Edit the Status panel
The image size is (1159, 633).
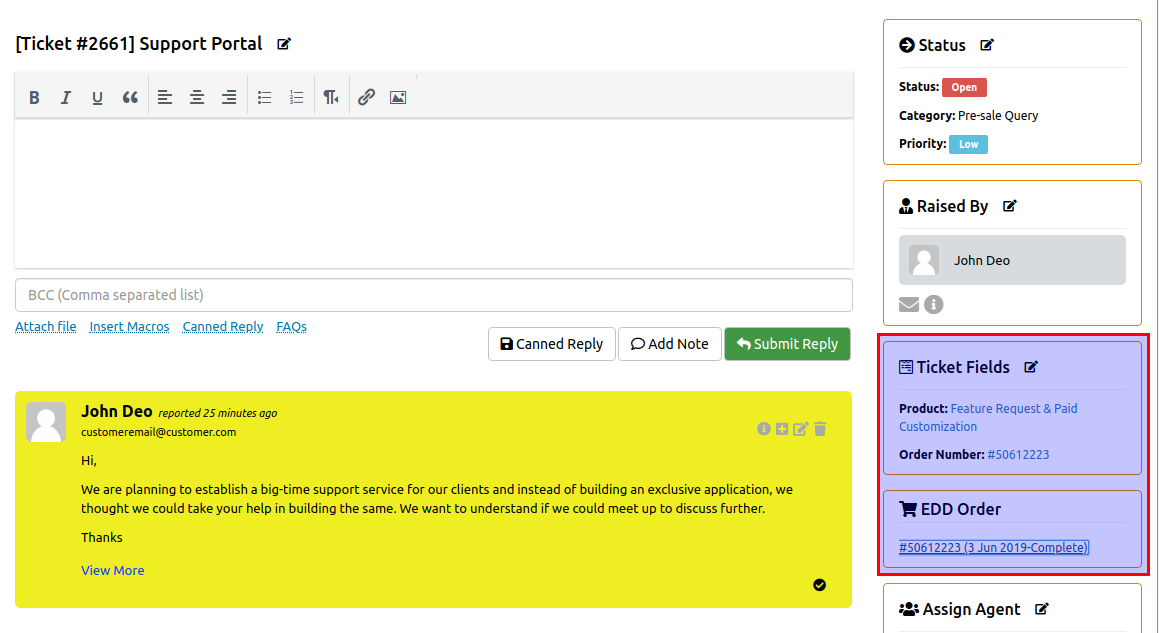[x=987, y=45]
